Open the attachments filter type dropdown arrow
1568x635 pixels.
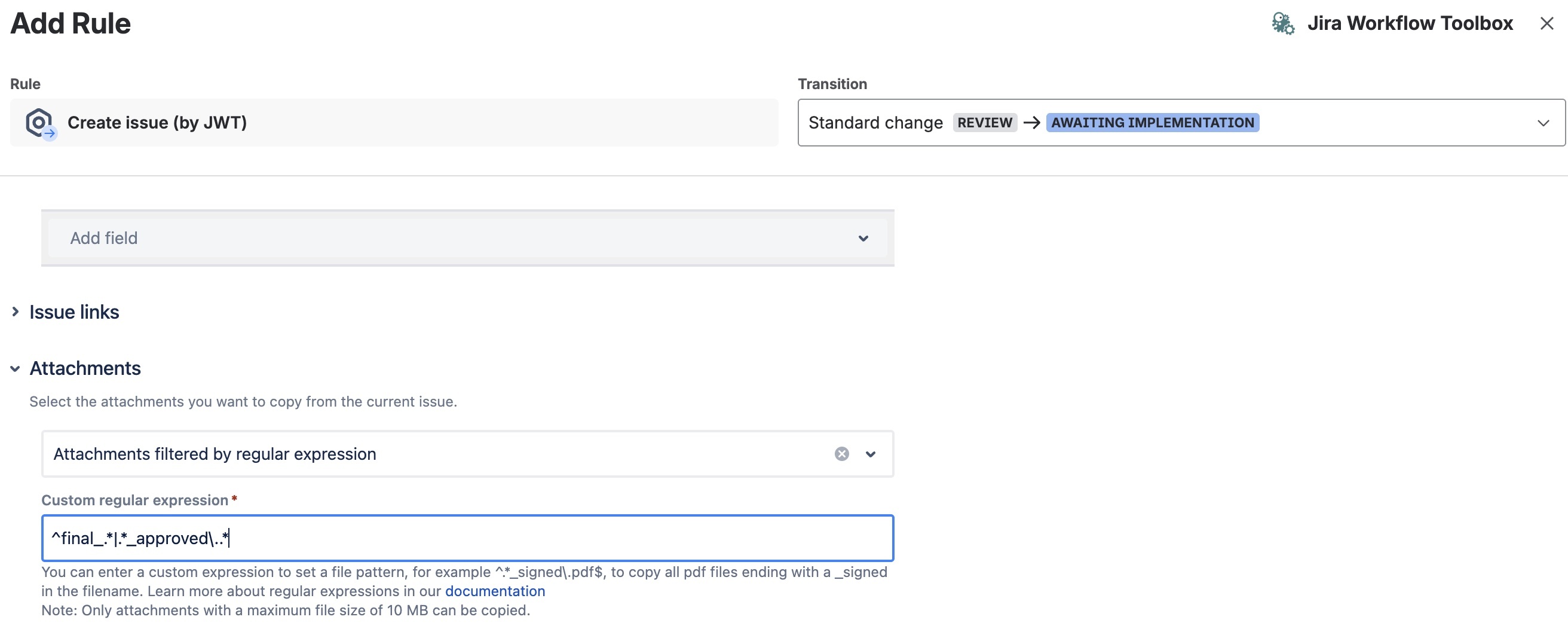871,454
